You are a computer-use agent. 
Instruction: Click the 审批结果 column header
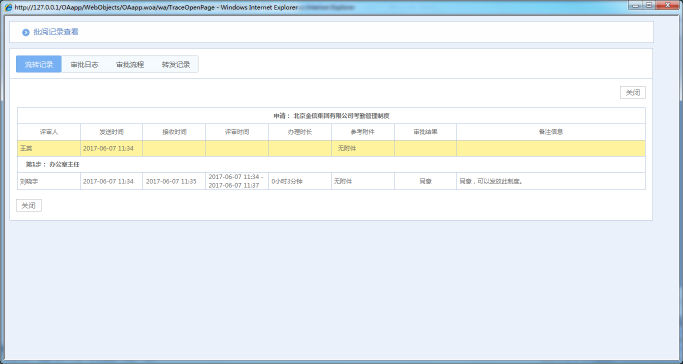point(426,132)
